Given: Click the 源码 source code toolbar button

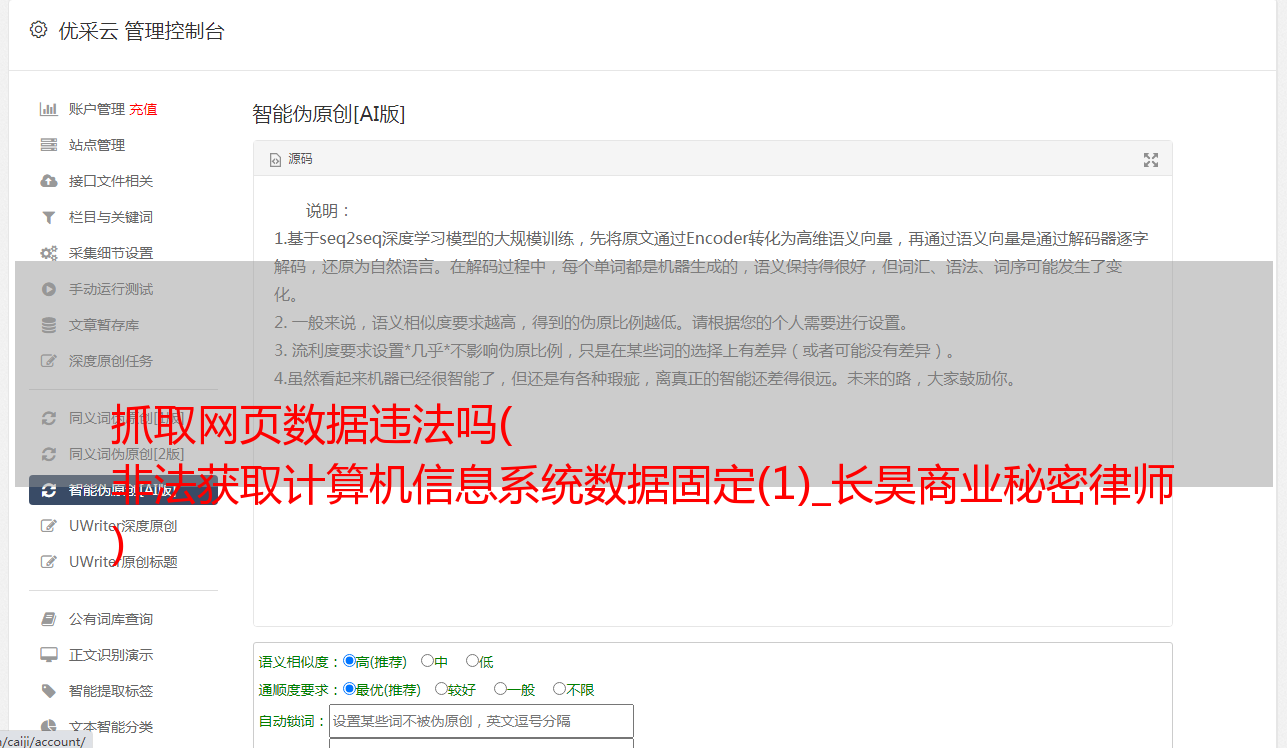Looking at the screenshot, I should pos(291,159).
